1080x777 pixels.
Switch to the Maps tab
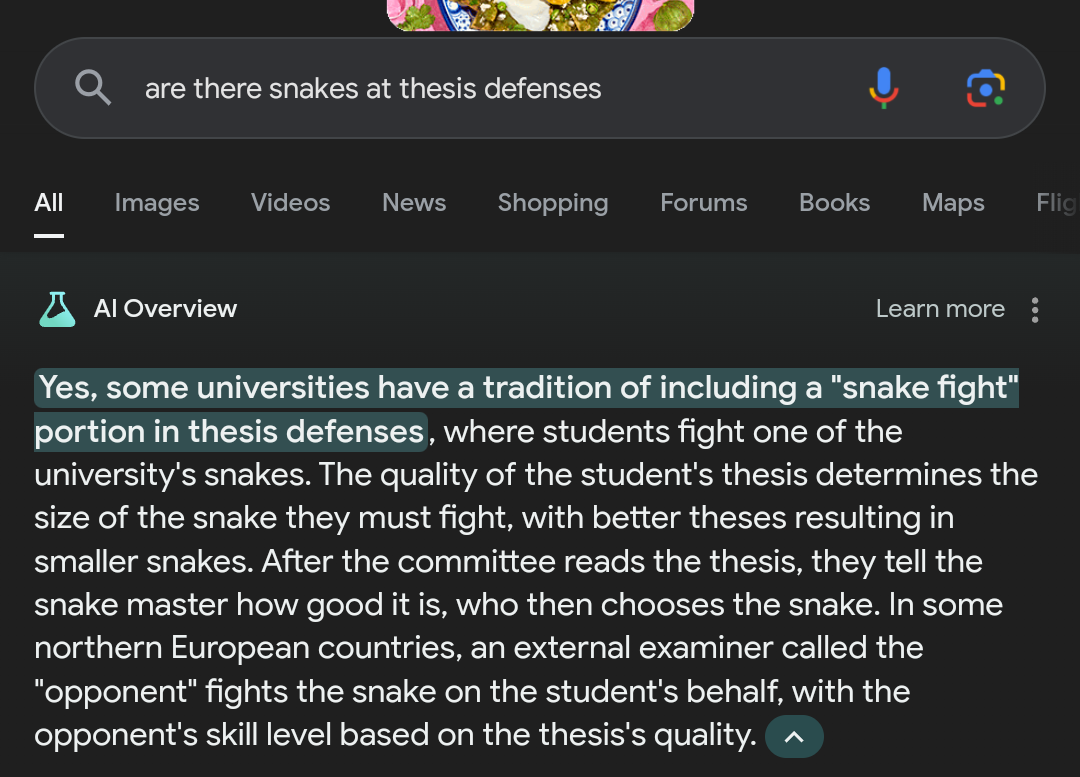[953, 203]
